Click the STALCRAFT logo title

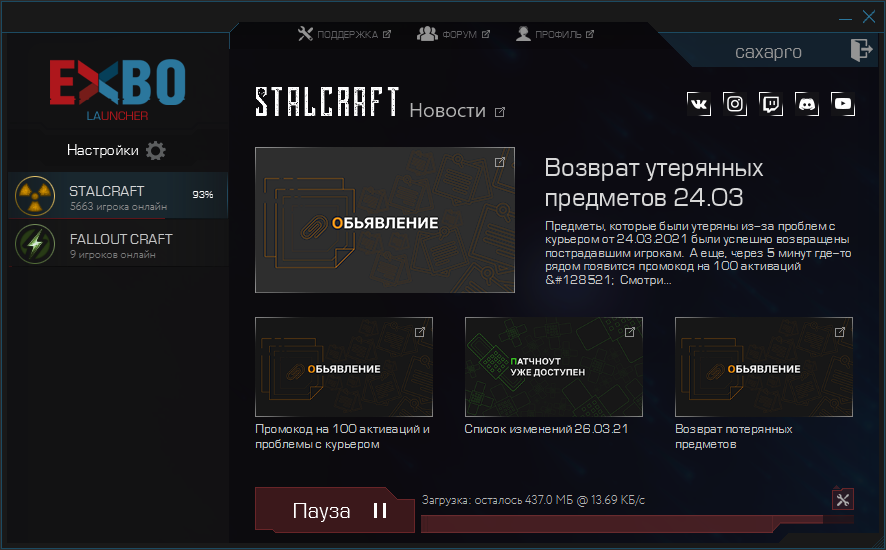point(327,102)
